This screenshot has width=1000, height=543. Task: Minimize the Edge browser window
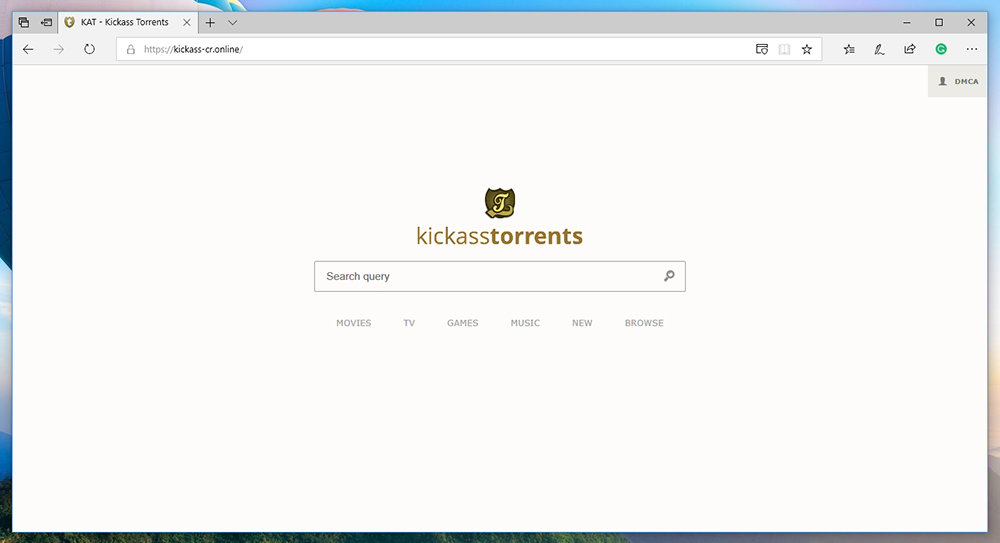907,22
